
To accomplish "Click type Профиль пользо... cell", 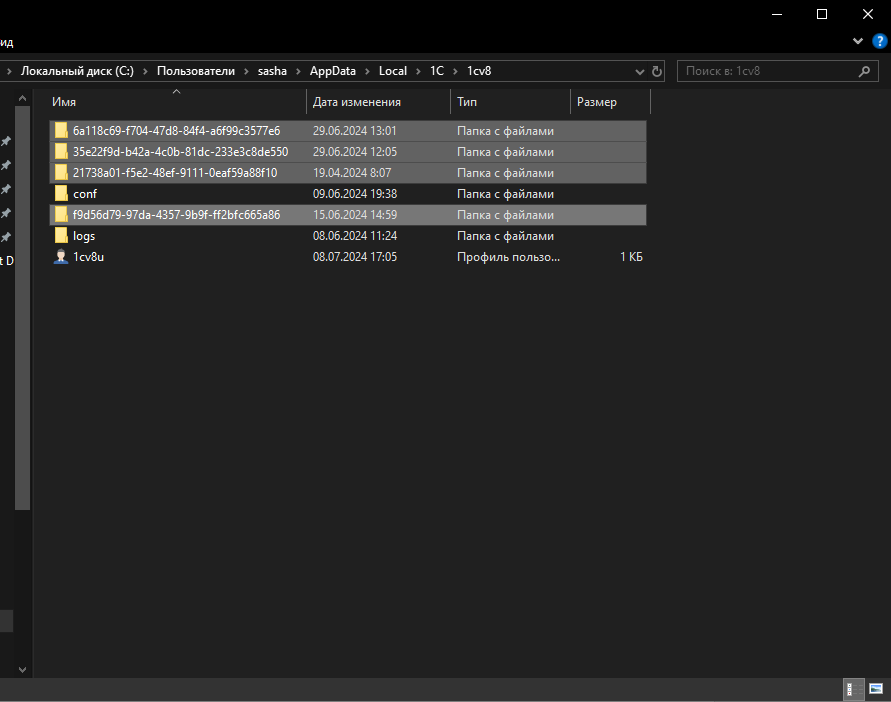I will pyautogui.click(x=508, y=257).
